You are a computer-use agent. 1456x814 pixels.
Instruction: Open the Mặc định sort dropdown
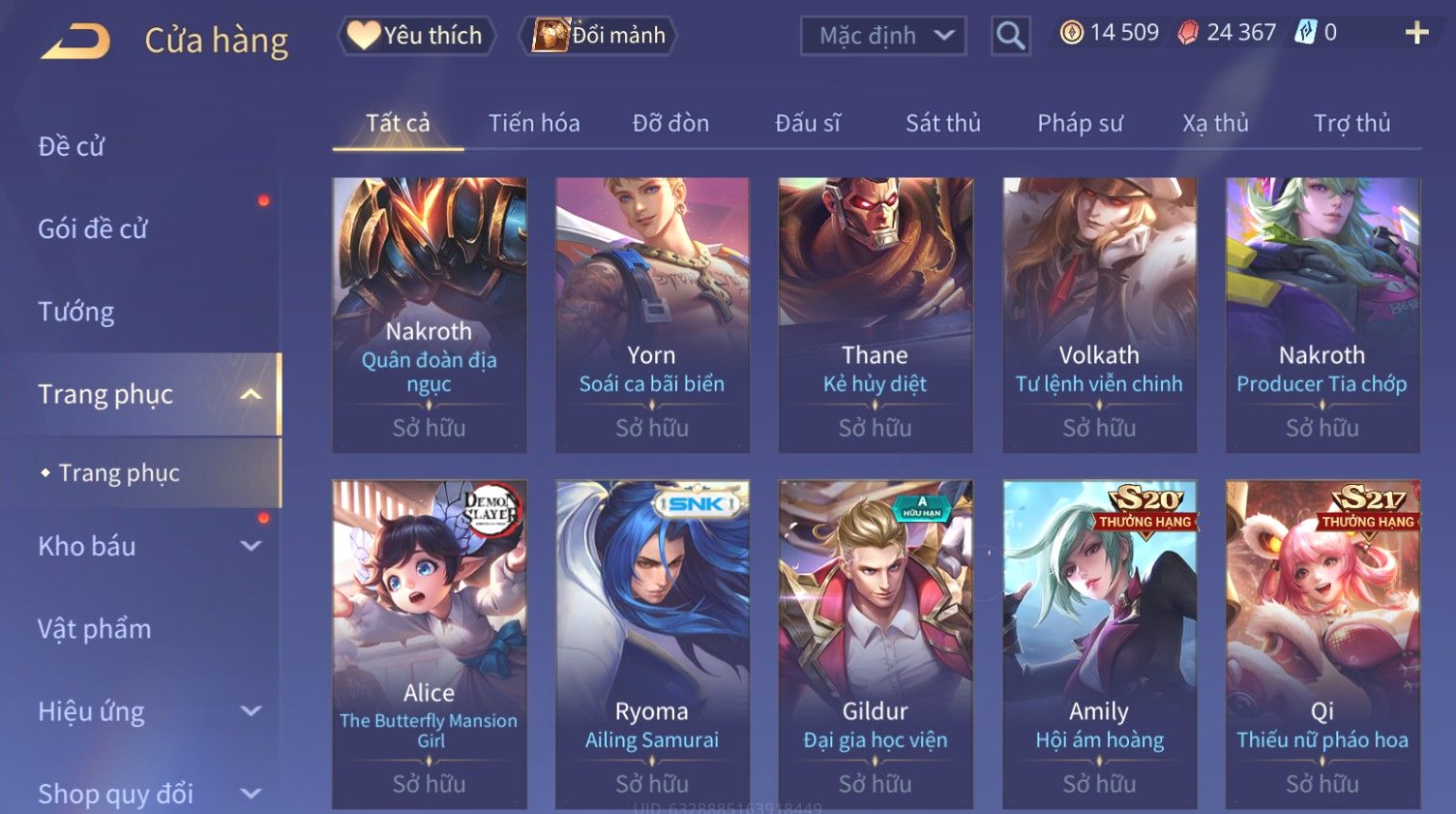tap(883, 36)
